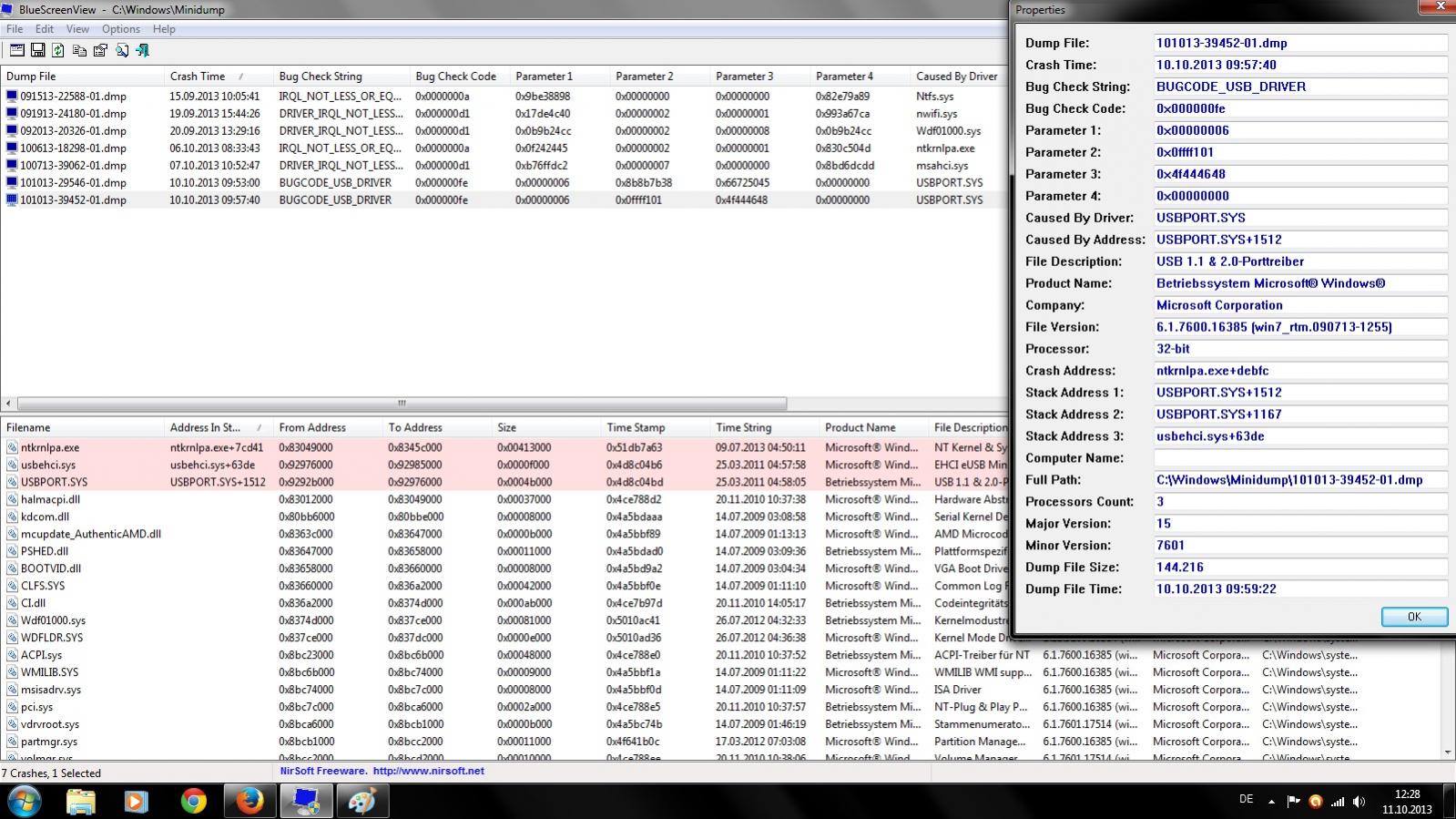This screenshot has width=1456, height=819.
Task: Refresh the crash list via toolbar icon
Action: tap(58, 51)
